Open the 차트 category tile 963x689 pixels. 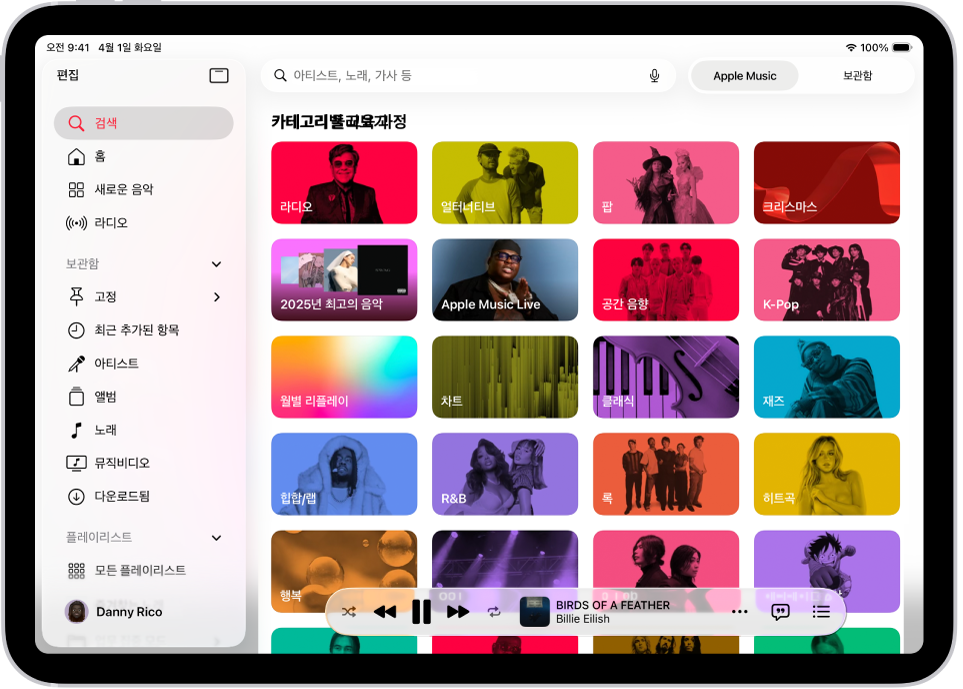point(505,376)
